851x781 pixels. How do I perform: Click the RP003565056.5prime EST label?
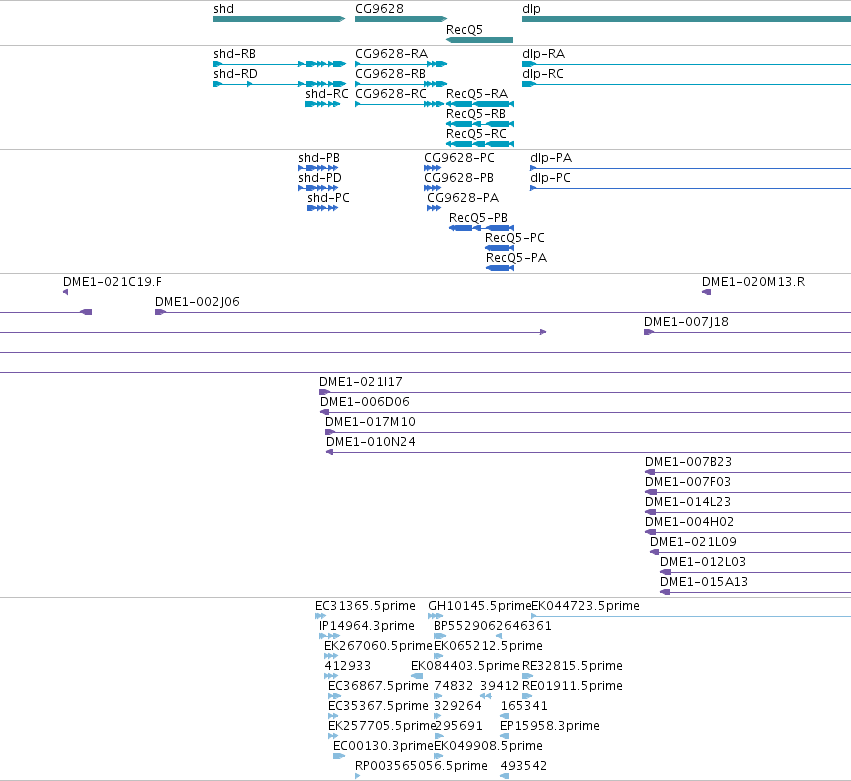click(421, 767)
